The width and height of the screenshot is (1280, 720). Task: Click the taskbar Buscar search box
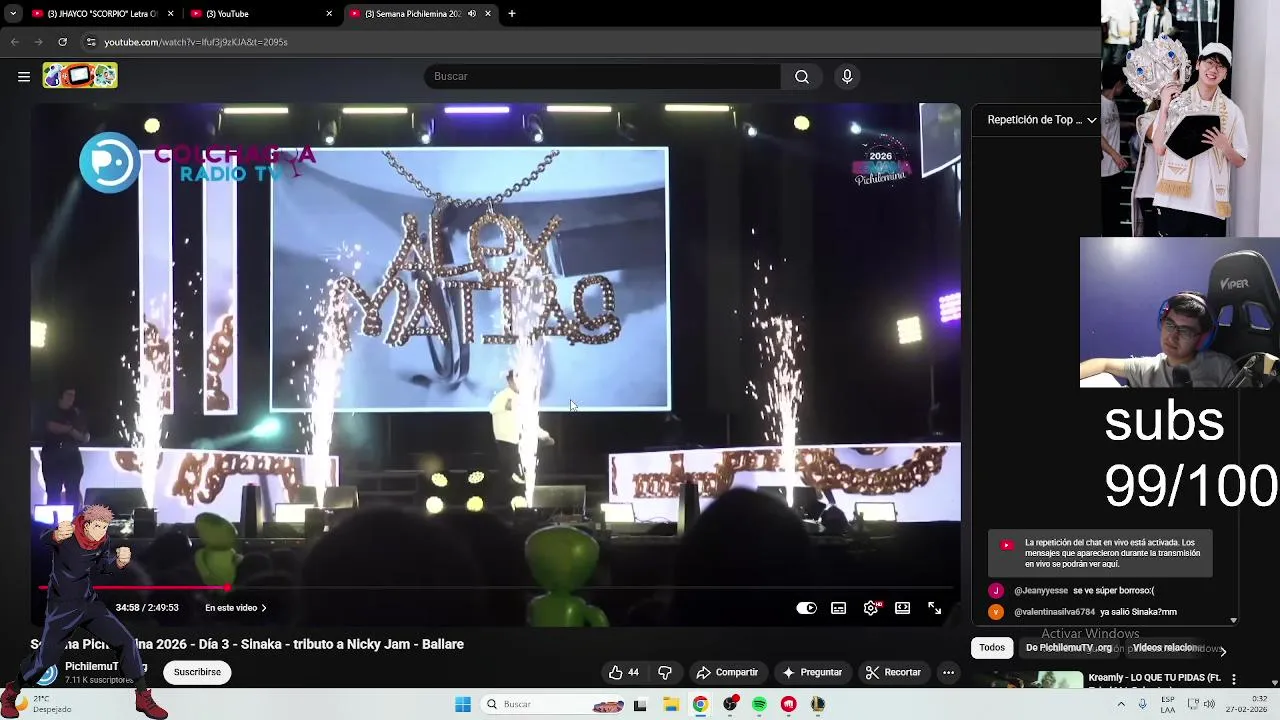553,704
